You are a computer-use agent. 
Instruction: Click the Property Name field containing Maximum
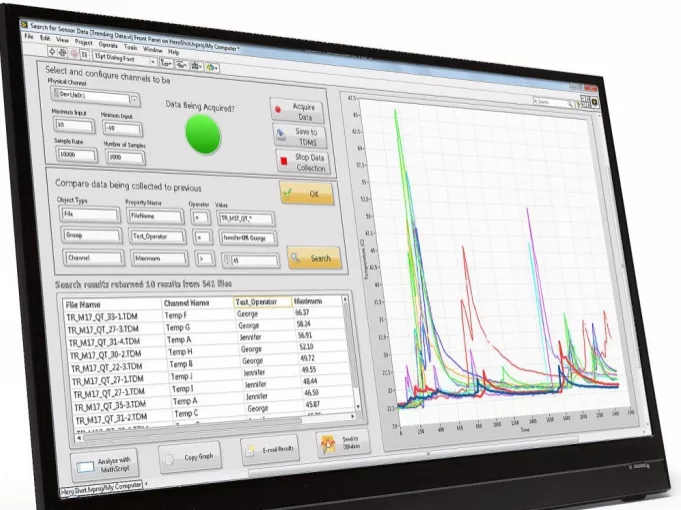click(160, 258)
